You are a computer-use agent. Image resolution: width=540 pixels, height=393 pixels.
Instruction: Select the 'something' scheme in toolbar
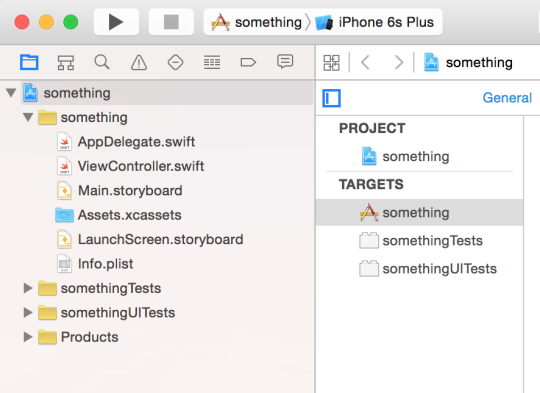pos(257,22)
